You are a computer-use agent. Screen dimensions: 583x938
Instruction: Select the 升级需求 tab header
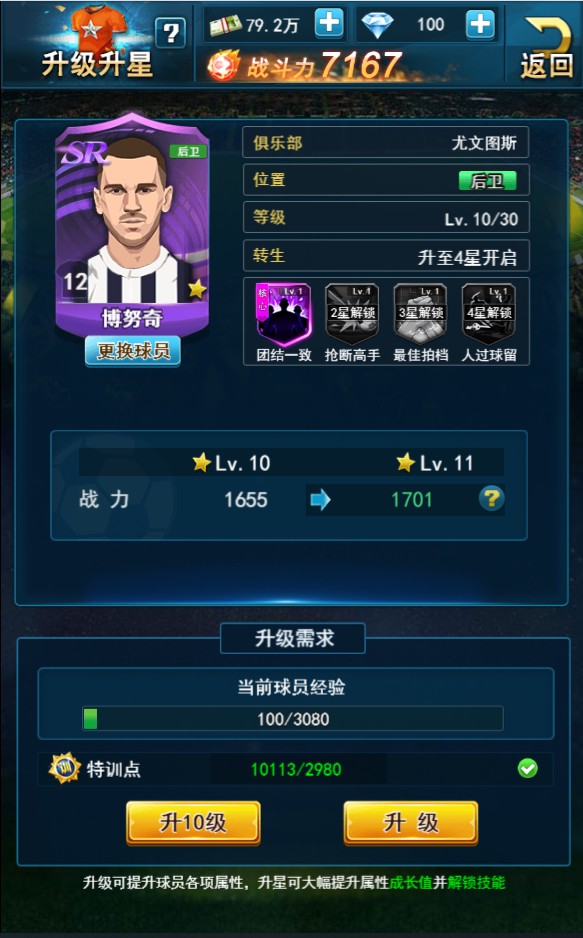(x=293, y=638)
